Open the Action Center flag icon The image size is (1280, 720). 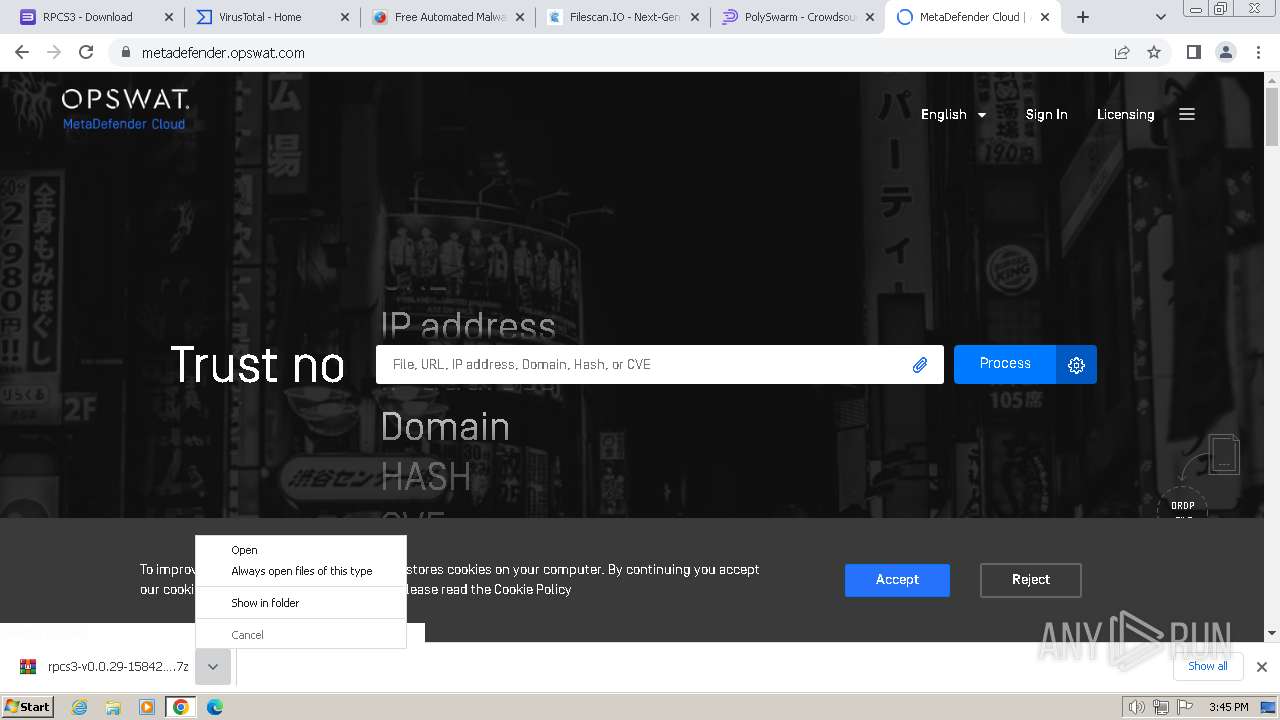[1184, 707]
